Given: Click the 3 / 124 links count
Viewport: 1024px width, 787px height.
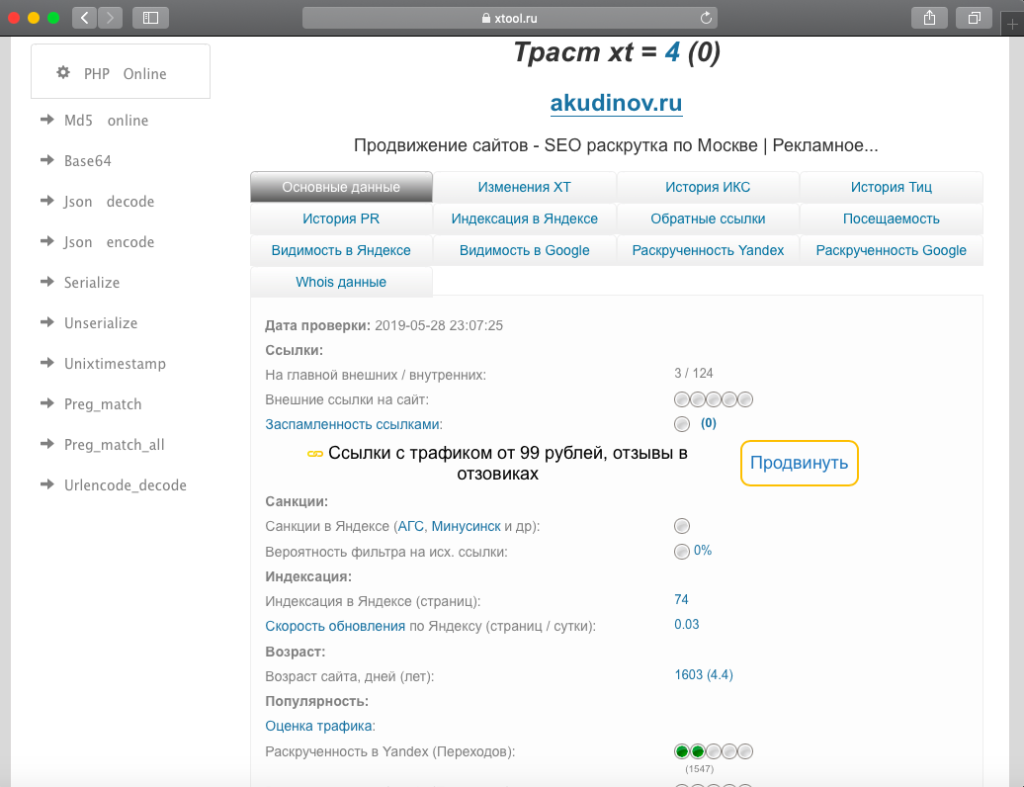Looking at the screenshot, I should tap(694, 373).
